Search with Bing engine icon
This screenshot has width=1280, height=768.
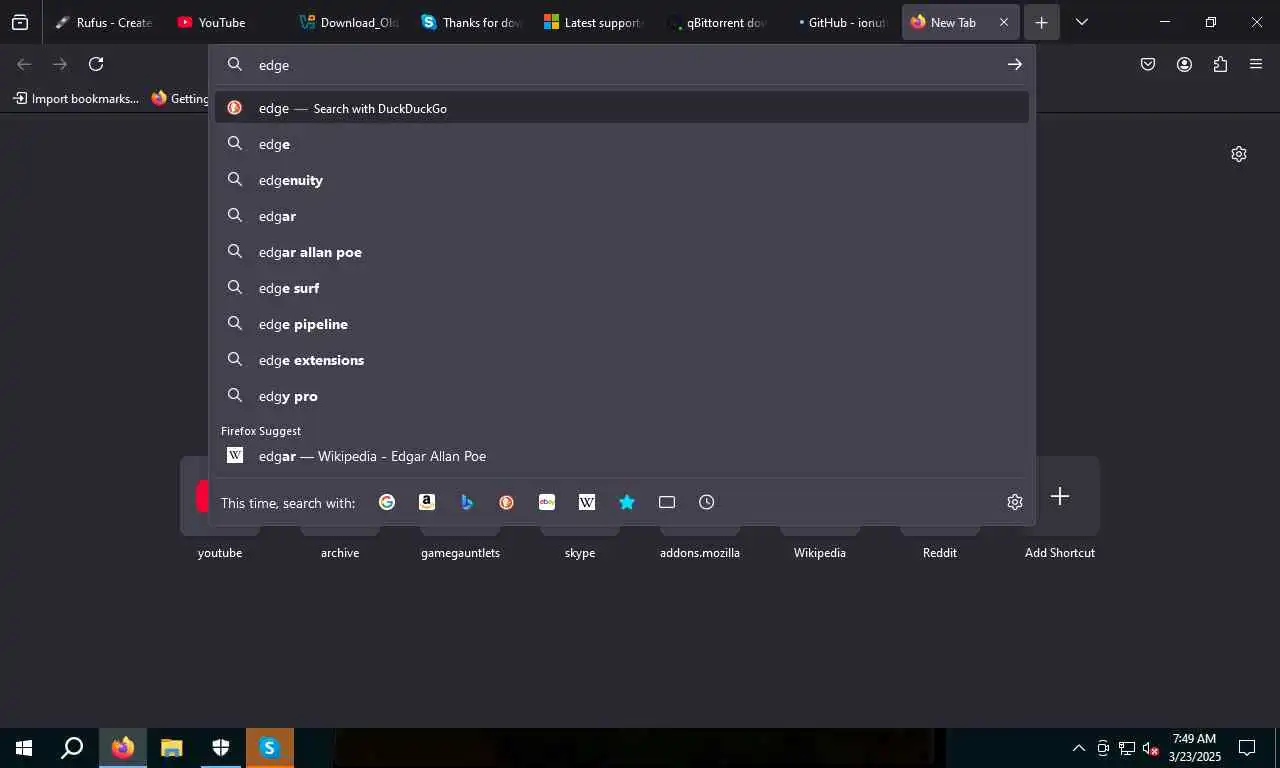(467, 502)
